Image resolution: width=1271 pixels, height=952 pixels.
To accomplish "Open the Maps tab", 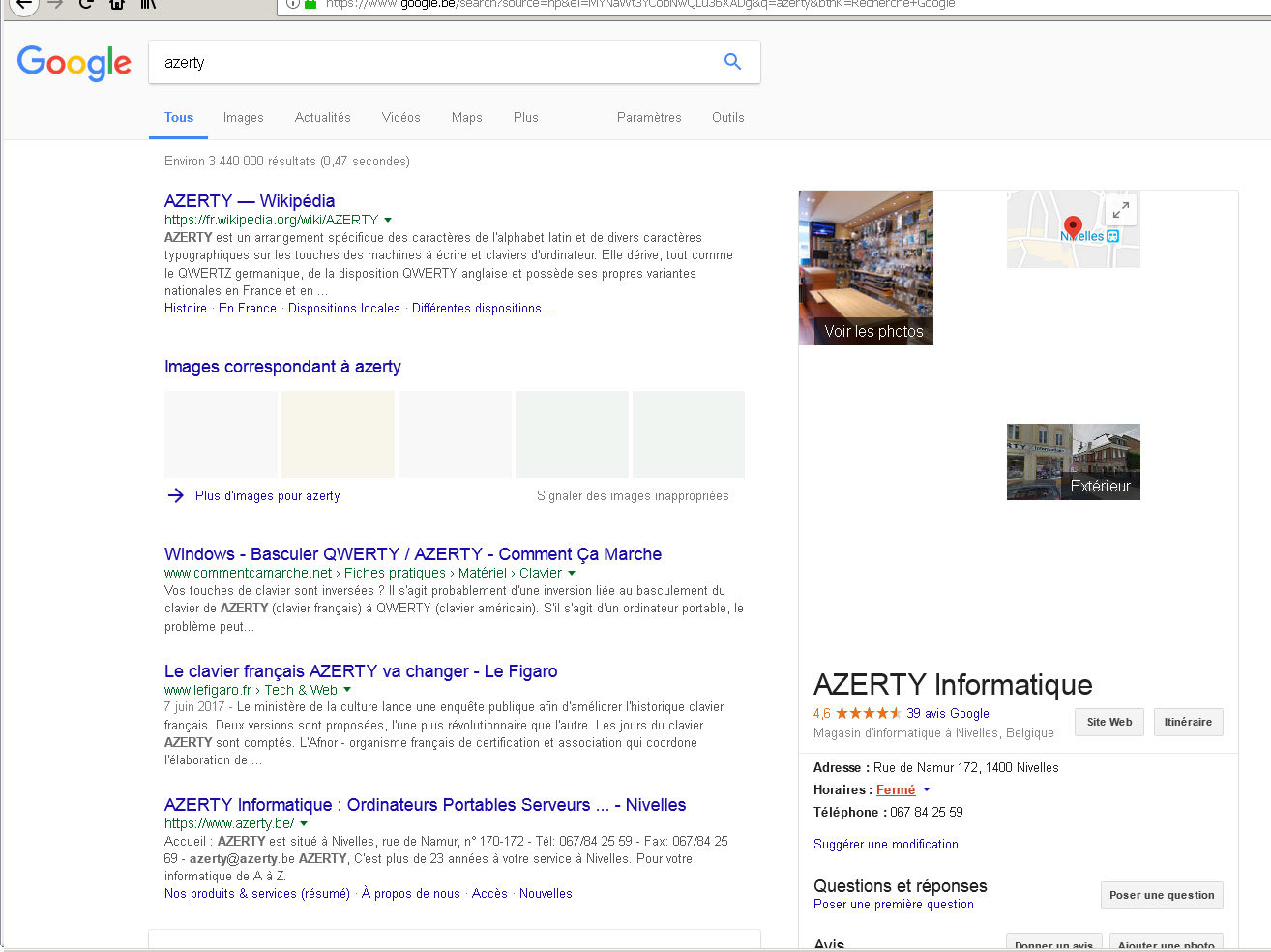I will (x=467, y=118).
